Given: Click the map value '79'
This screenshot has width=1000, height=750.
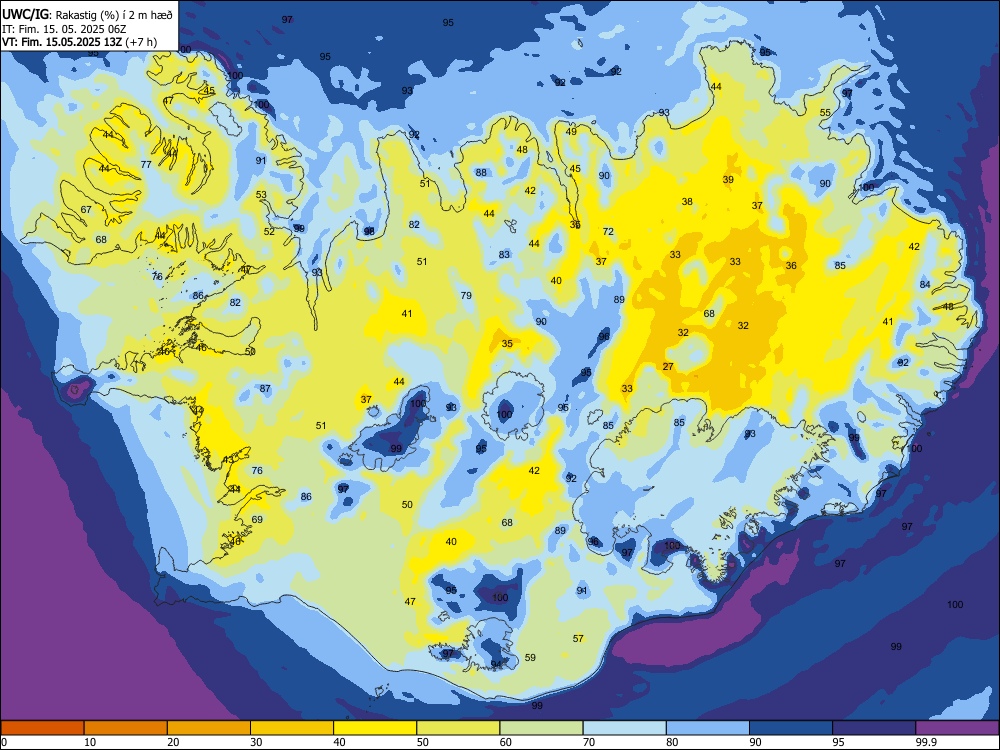Looking at the screenshot, I should [x=466, y=295].
